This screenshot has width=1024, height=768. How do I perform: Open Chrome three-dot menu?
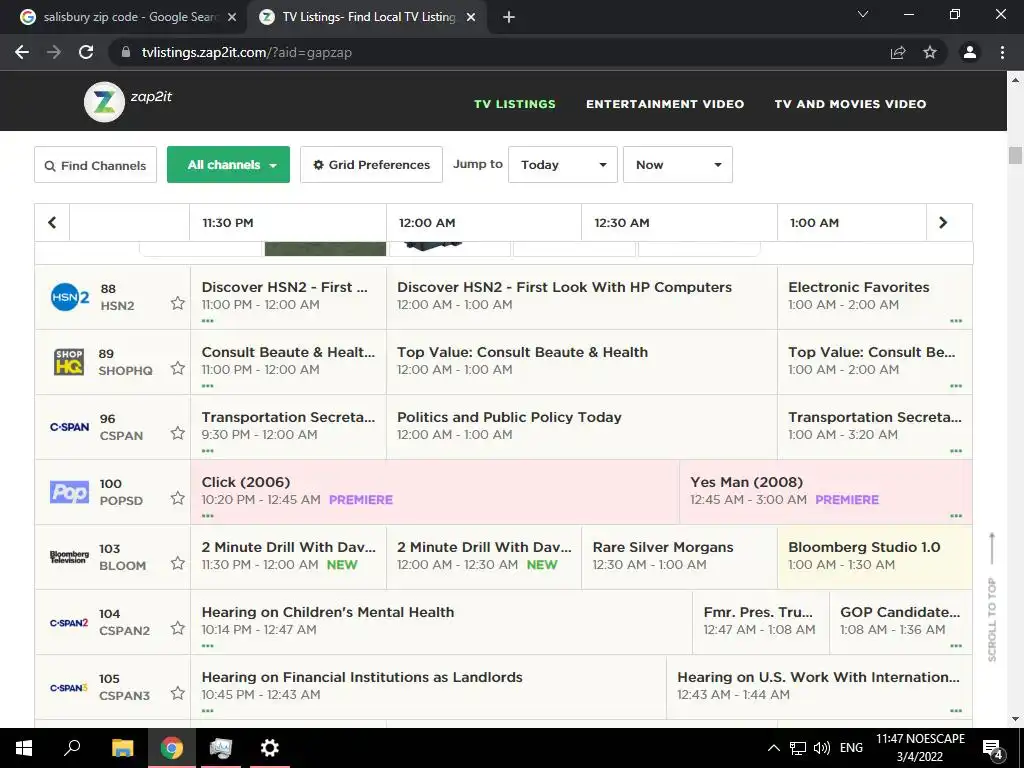coord(1002,52)
